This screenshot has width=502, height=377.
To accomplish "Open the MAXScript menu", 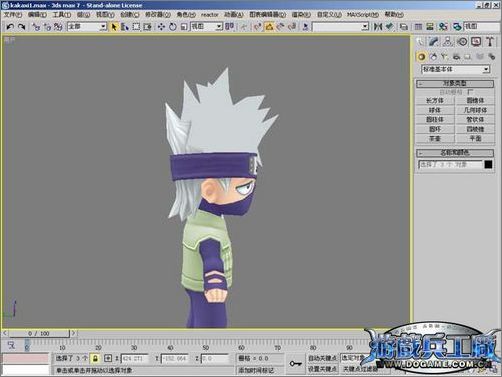I will (363, 15).
